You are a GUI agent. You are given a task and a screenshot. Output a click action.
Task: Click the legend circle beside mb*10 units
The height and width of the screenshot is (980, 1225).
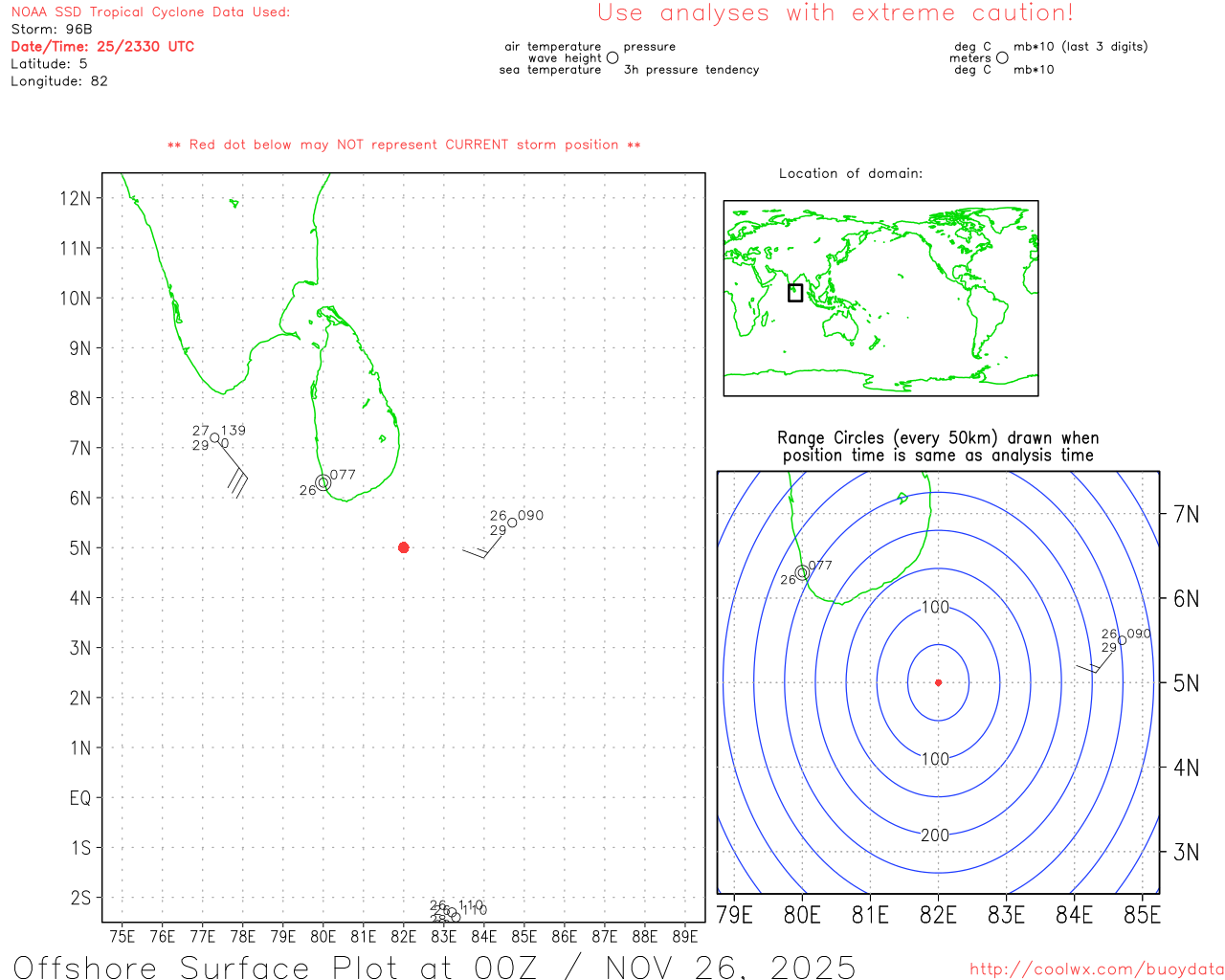(x=1002, y=57)
